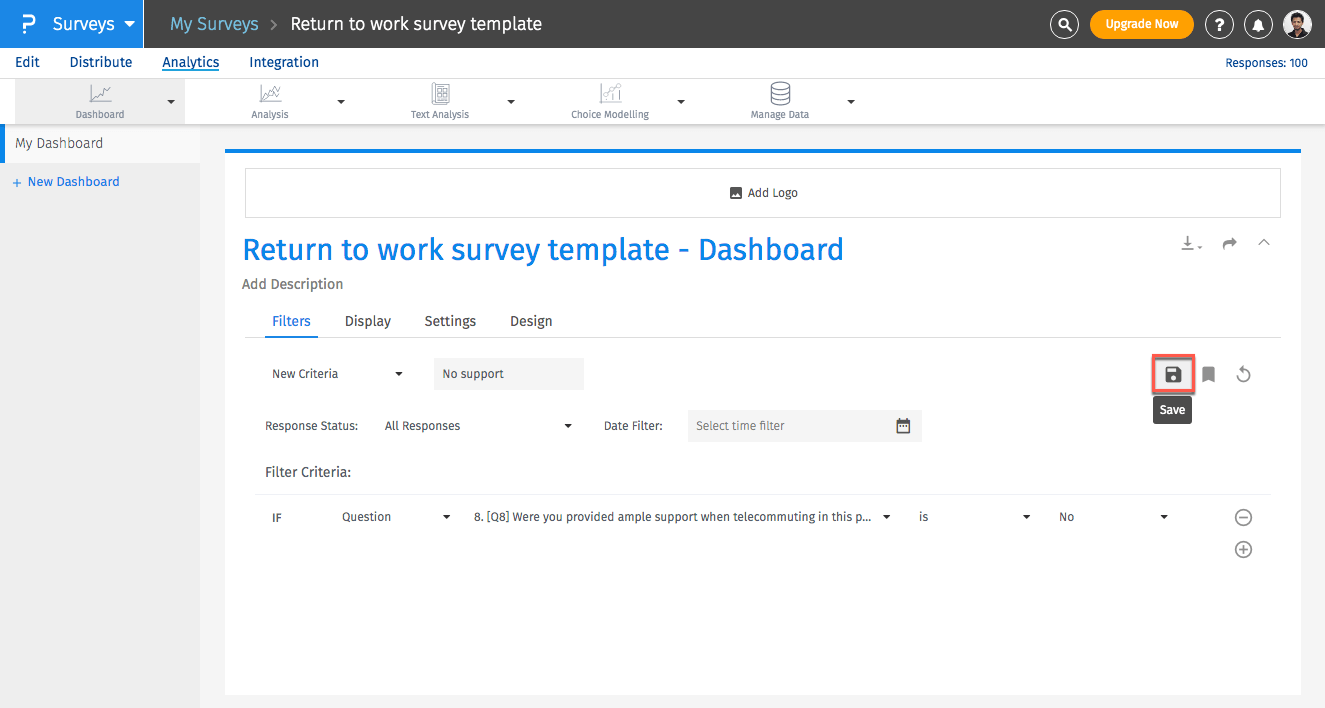
Task: Click the Manage Data icon
Action: [779, 95]
